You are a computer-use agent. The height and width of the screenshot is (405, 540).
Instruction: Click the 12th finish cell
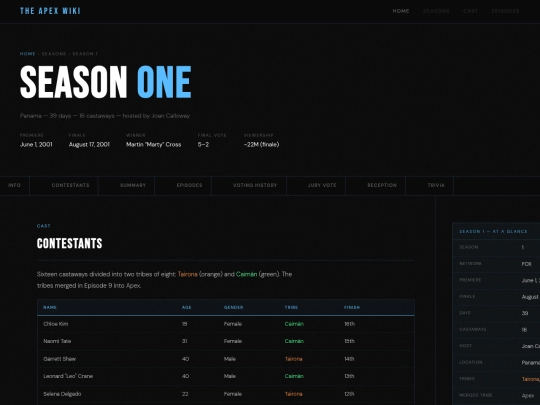point(350,394)
